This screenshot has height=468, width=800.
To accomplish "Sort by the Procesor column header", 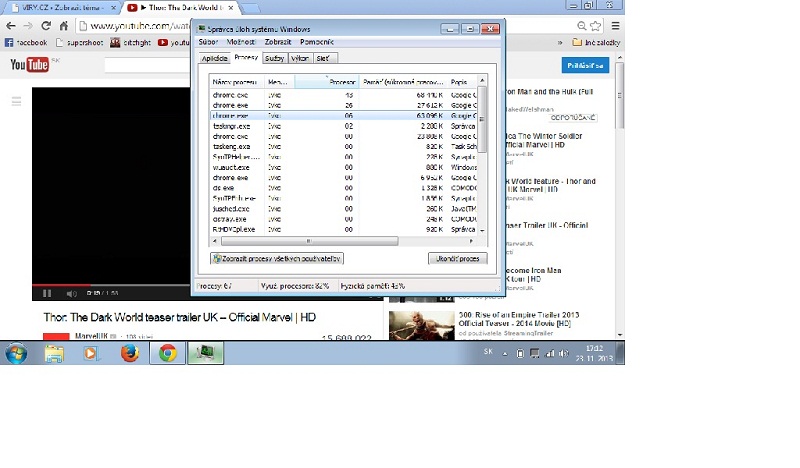I will coord(326,82).
